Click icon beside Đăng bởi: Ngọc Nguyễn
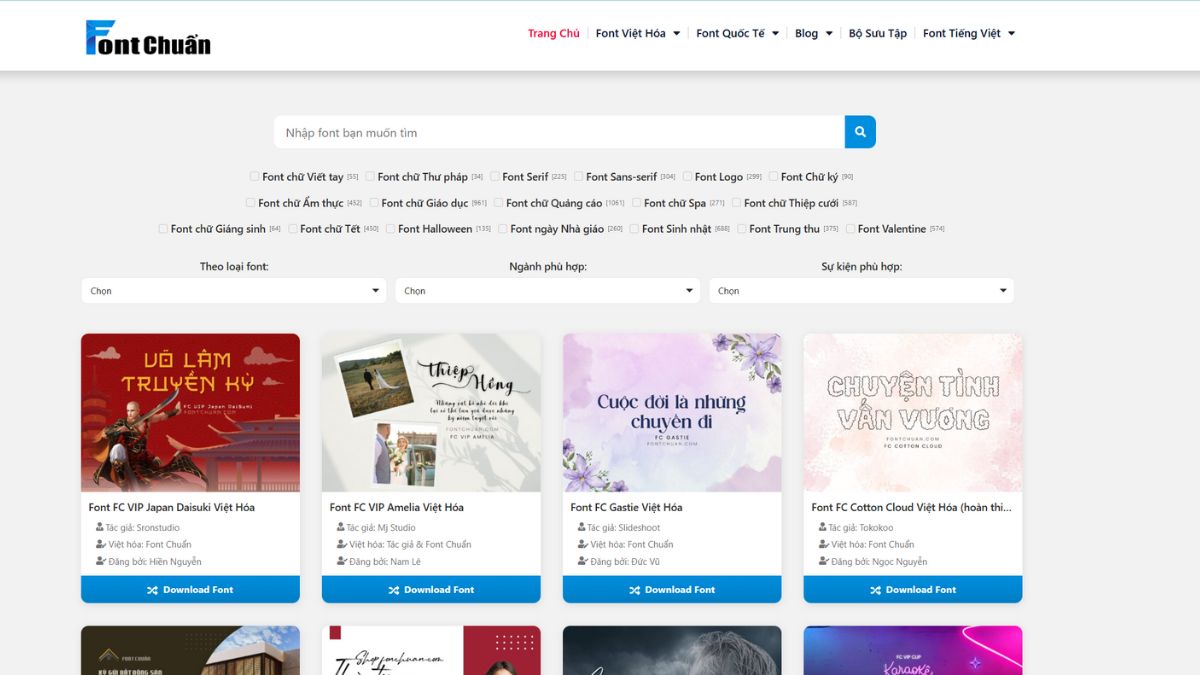Screen dimensions: 1200x675 pyautogui.click(x=823, y=561)
